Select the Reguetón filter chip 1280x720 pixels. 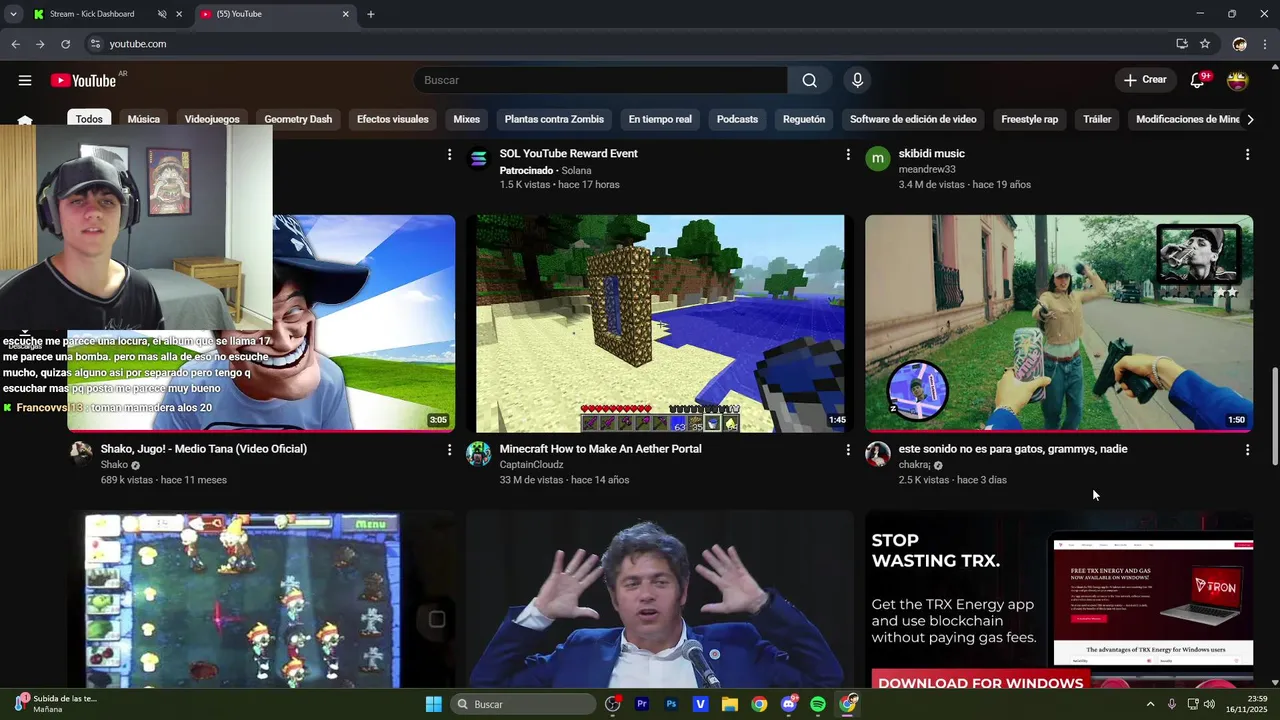(x=804, y=119)
